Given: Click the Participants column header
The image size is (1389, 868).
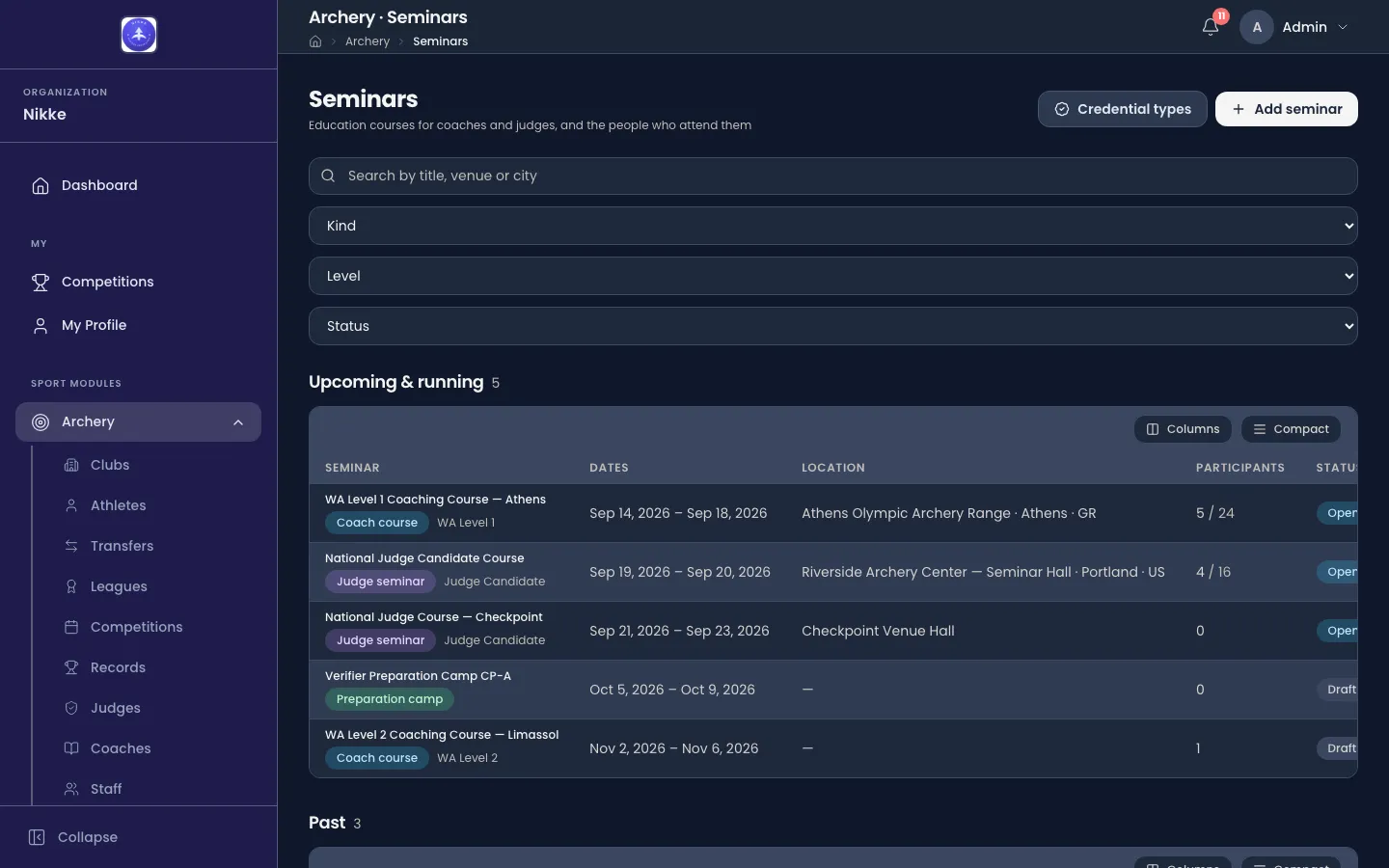Looking at the screenshot, I should (1240, 468).
